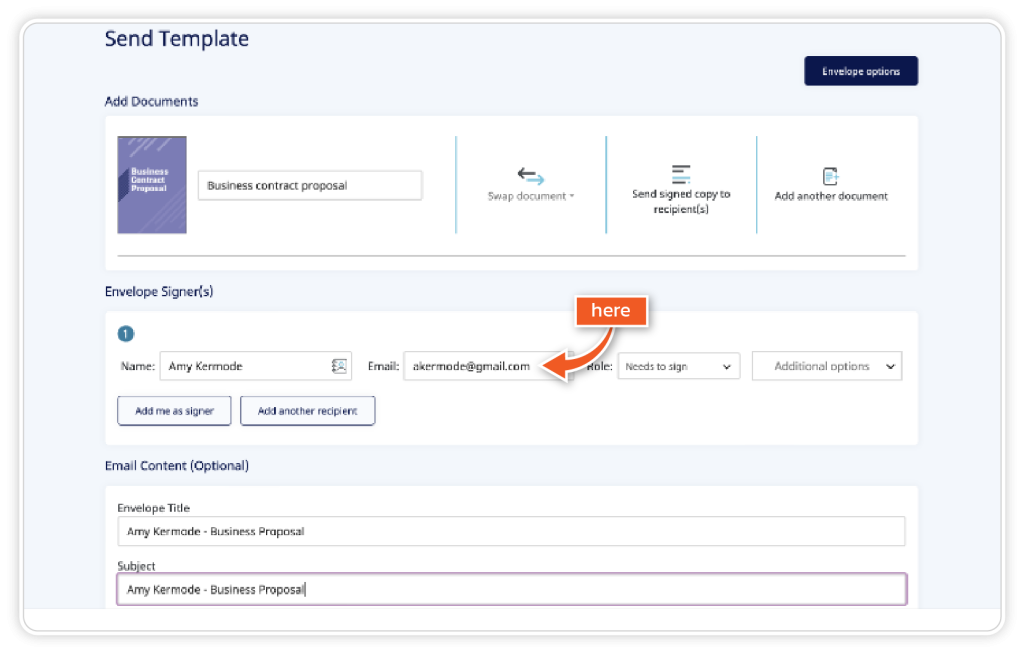
Task: Open the 'Needs to sign' role dropdown
Action: point(678,366)
